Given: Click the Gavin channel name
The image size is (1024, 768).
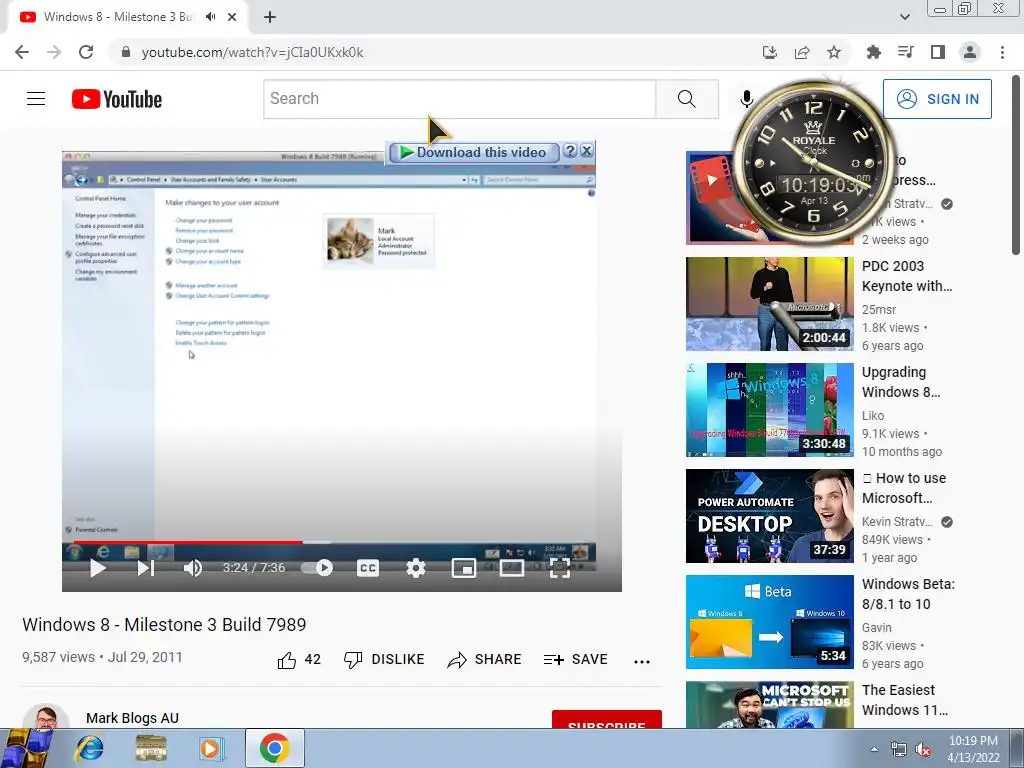Looking at the screenshot, I should coord(876,628).
